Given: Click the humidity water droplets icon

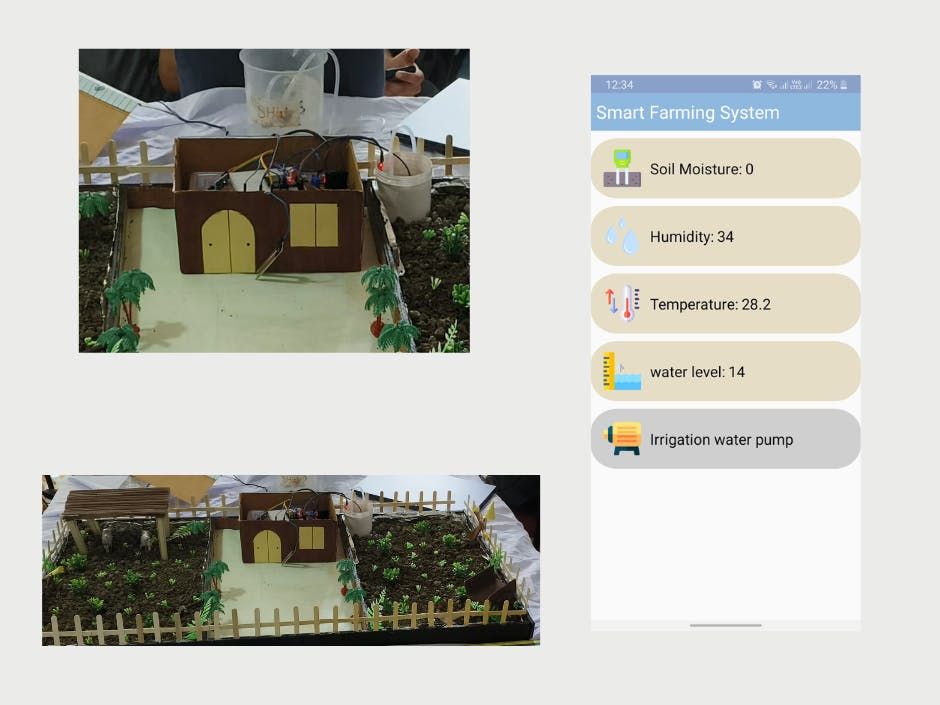Looking at the screenshot, I should 622,236.
